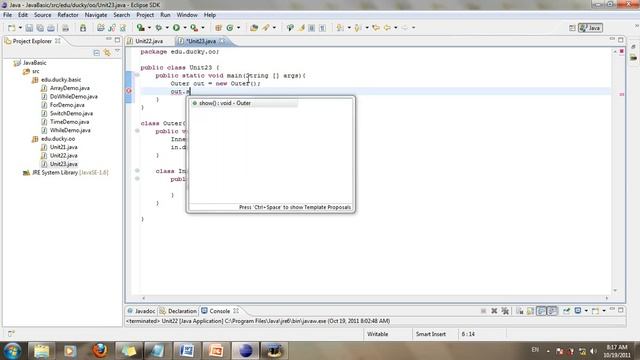The width and height of the screenshot is (640, 360).
Task: Click the New Java Package icon
Action: click(218, 28)
